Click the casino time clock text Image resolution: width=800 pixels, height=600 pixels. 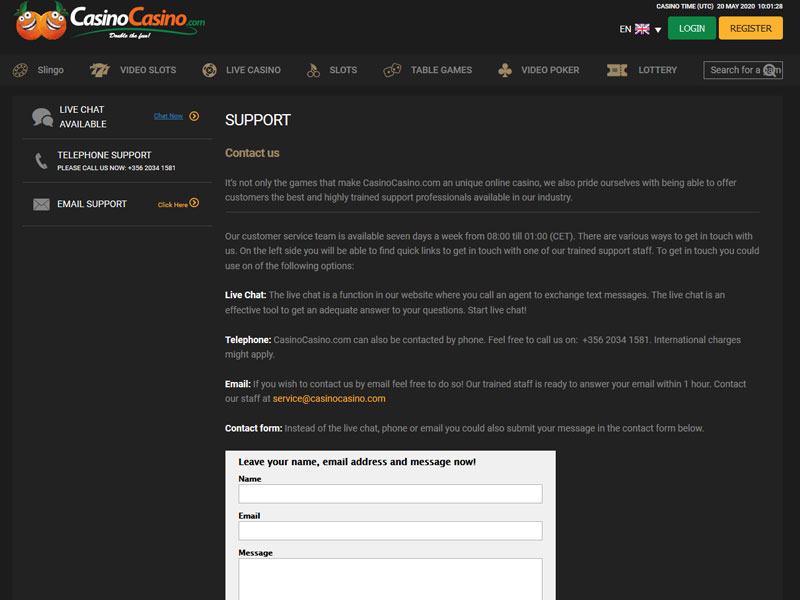click(719, 6)
